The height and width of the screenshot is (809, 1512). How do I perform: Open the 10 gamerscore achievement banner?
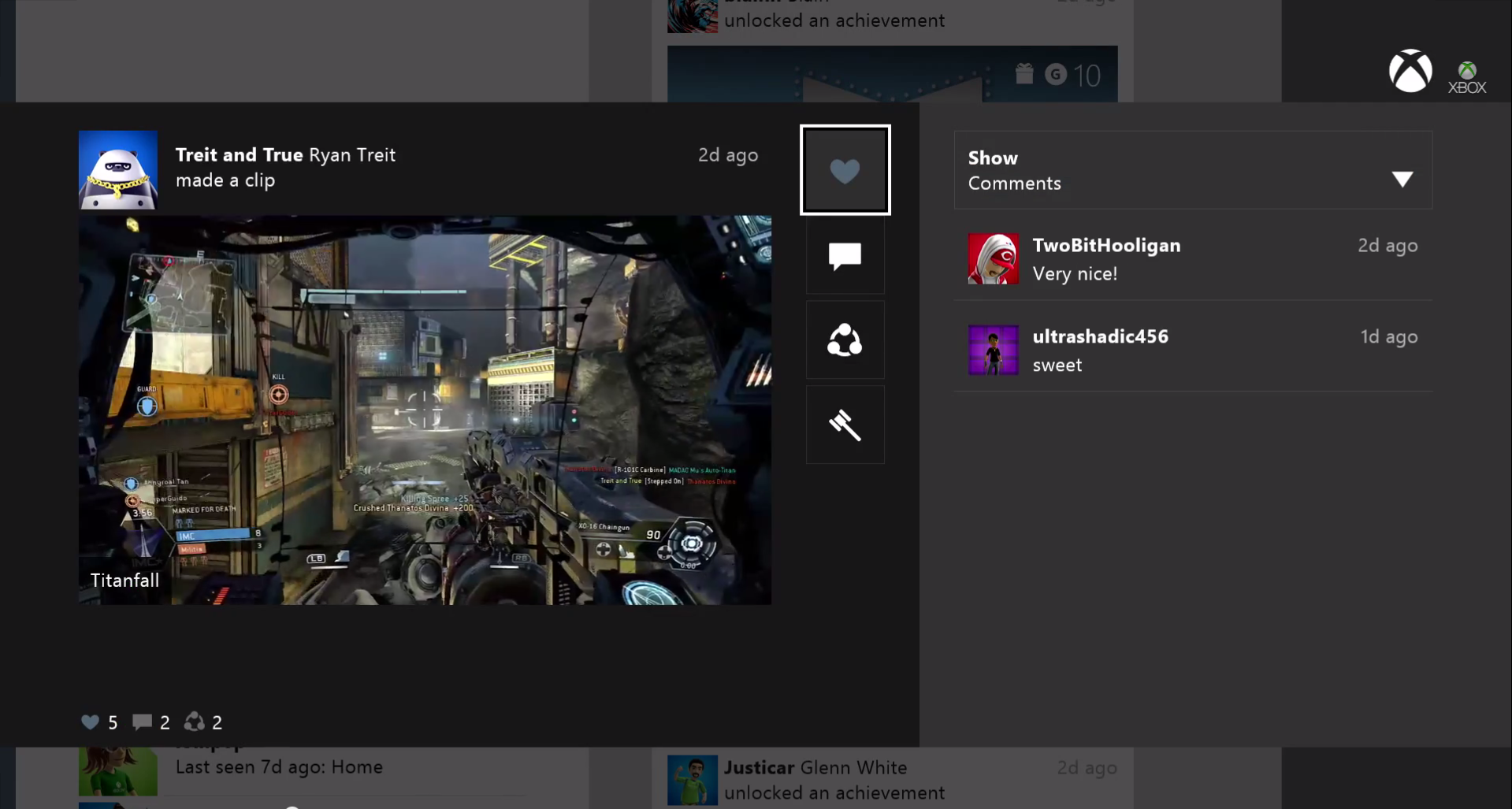(x=892, y=74)
